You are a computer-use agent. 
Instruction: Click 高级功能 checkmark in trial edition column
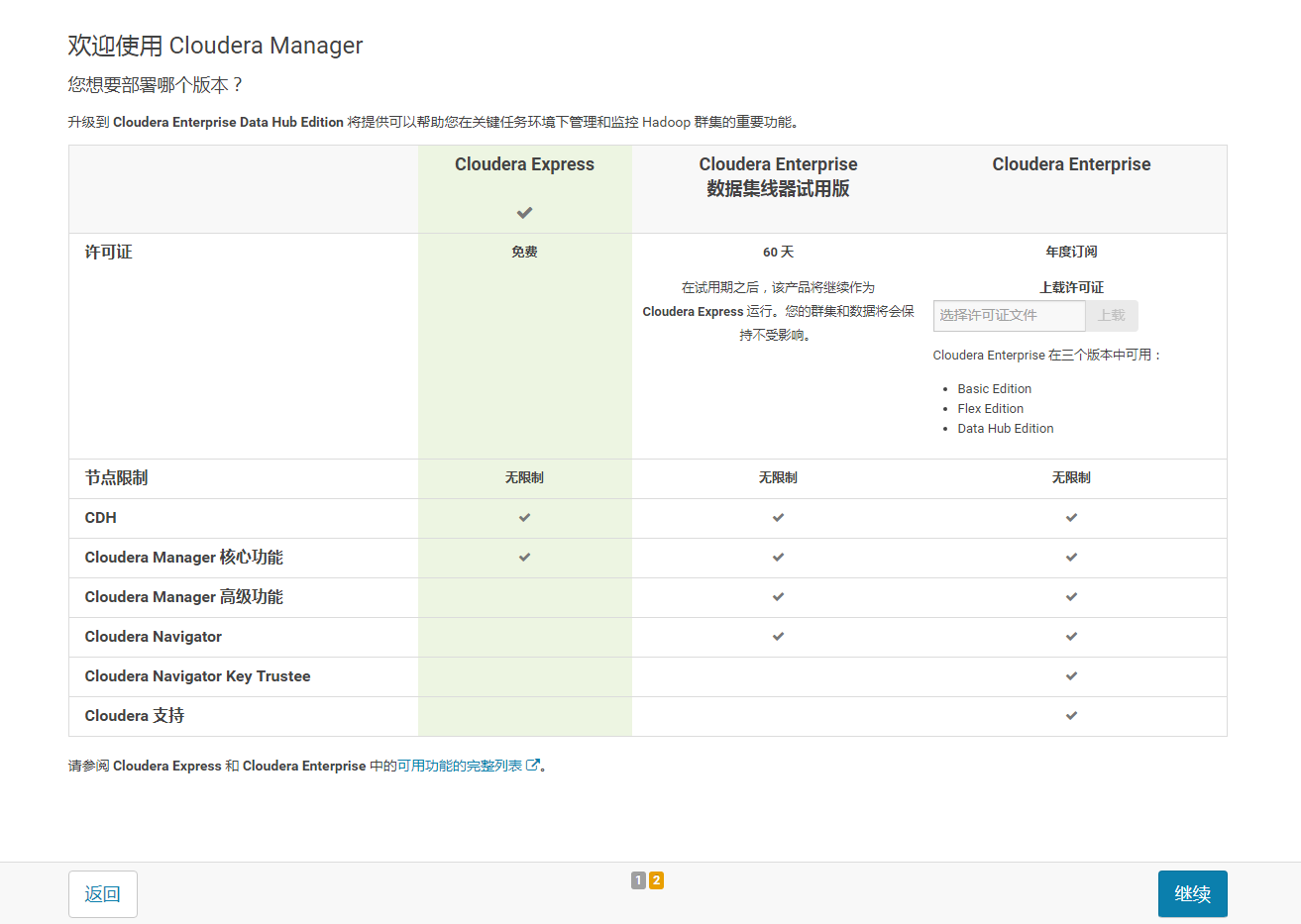[778, 597]
